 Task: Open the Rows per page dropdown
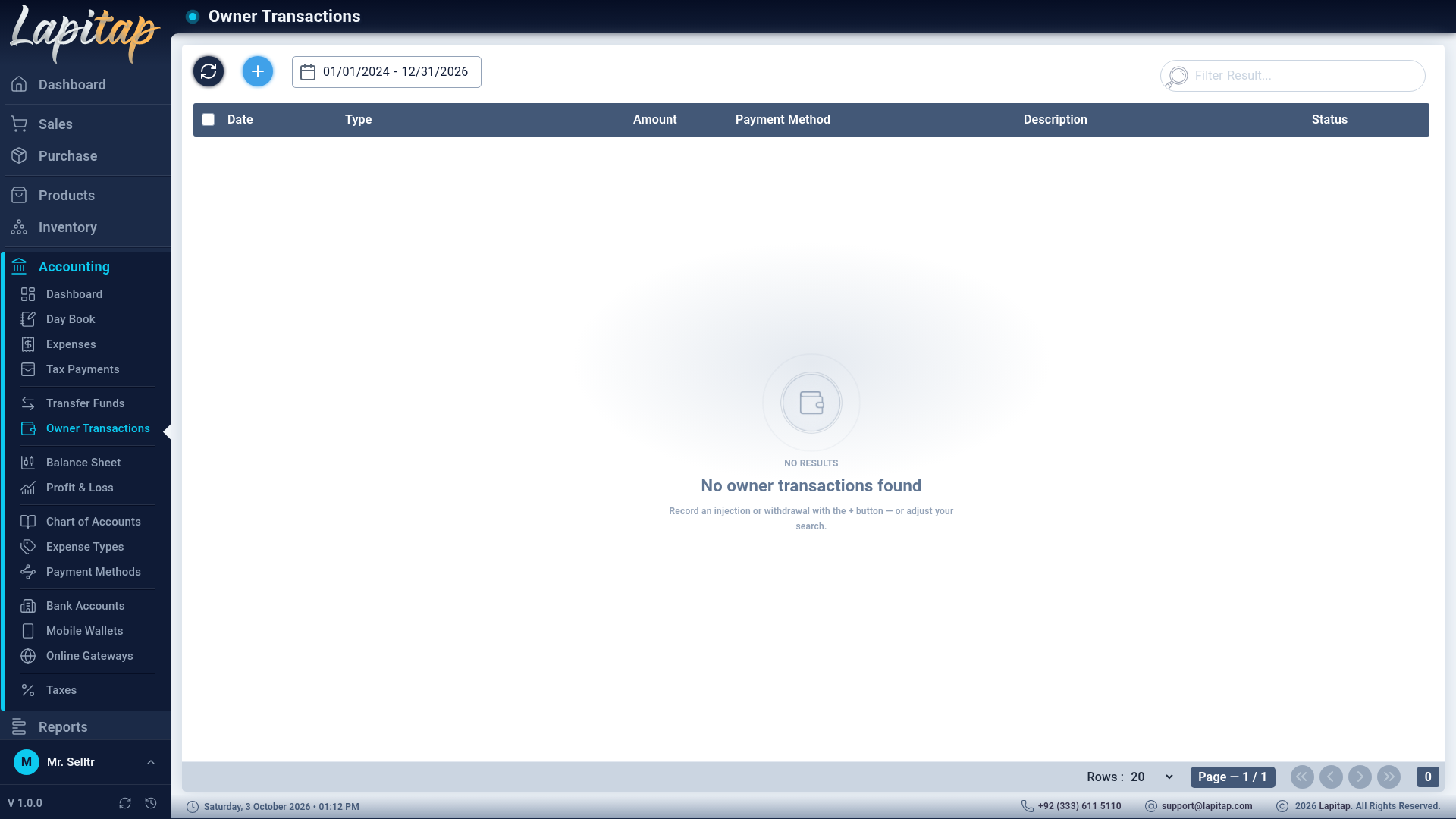coord(1152,777)
